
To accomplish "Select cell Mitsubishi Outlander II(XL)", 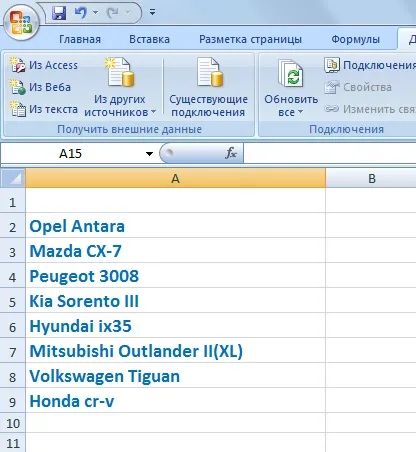I will tap(175, 351).
